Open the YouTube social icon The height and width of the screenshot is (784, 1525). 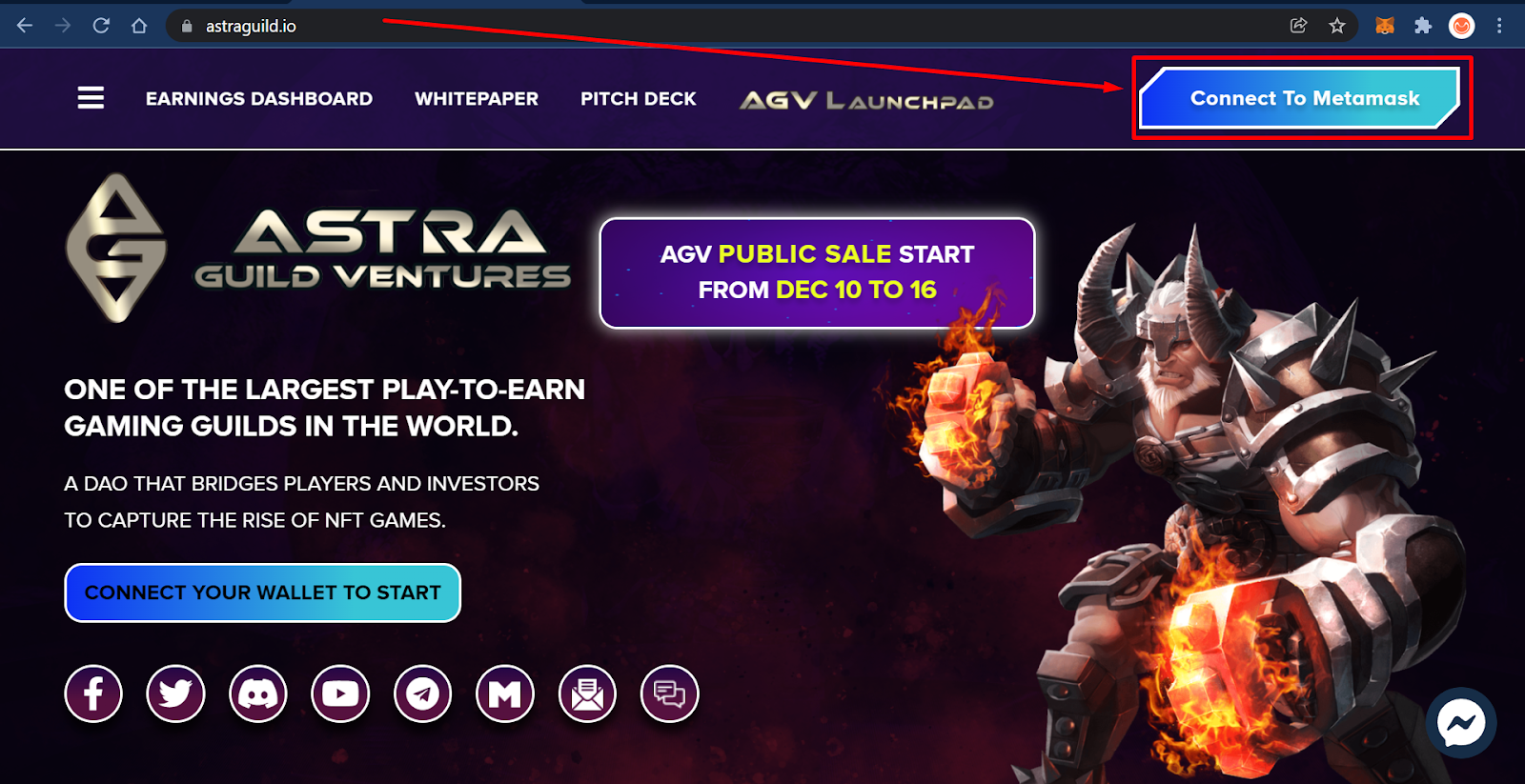click(x=340, y=694)
